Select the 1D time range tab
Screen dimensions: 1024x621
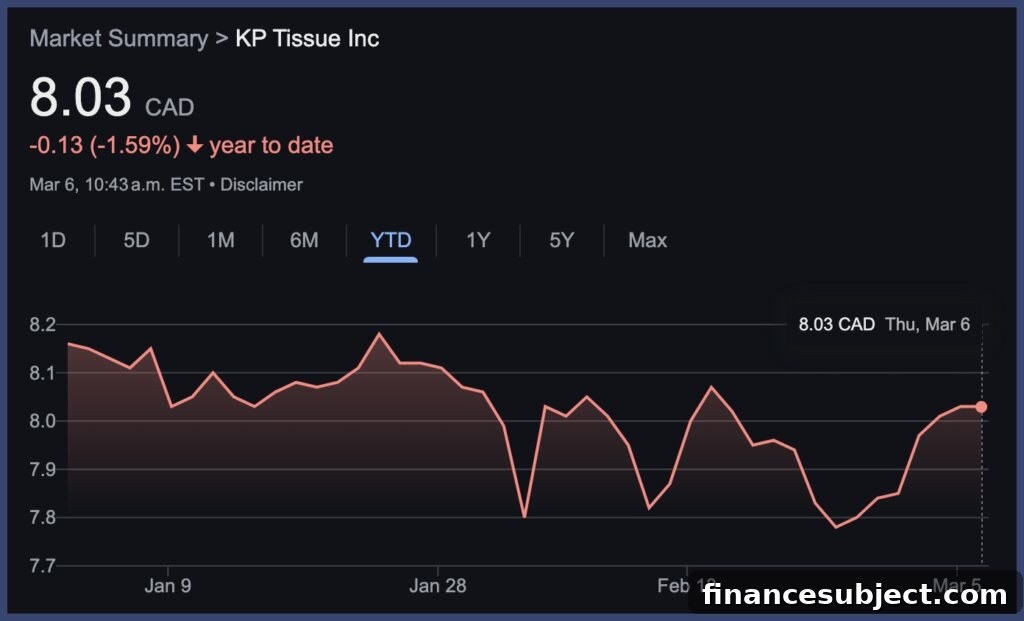[x=53, y=240]
